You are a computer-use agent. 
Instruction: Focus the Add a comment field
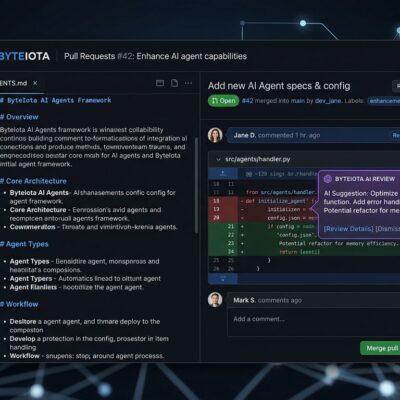tap(314, 322)
